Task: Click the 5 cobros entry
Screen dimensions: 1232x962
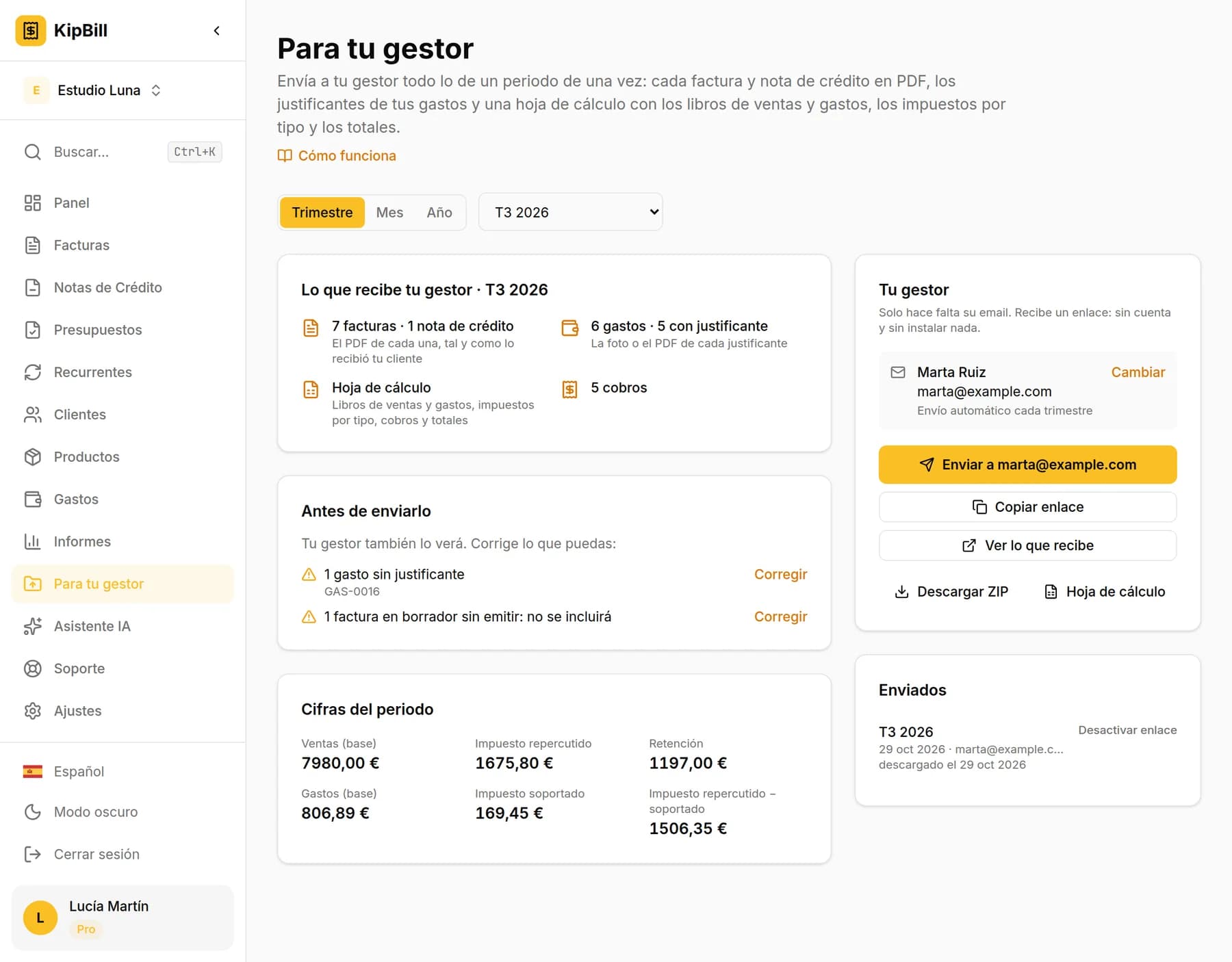Action: pos(619,388)
